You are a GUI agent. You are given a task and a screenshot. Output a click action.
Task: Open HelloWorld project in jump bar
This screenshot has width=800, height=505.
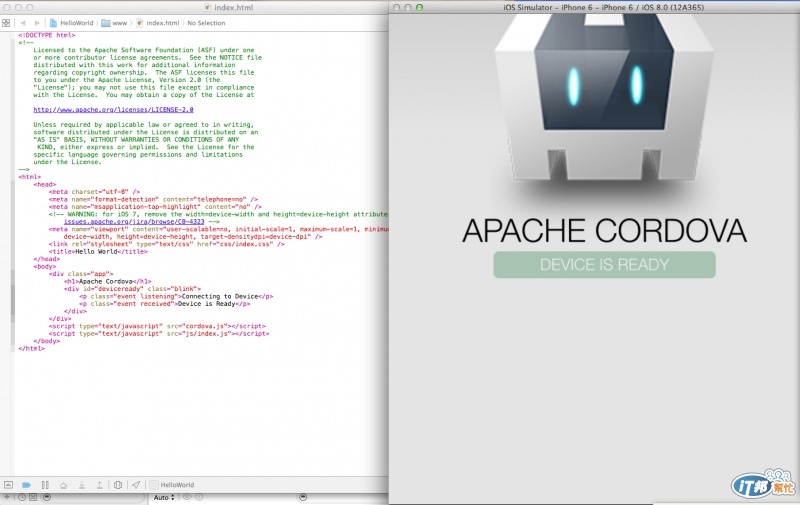pyautogui.click(x=72, y=23)
